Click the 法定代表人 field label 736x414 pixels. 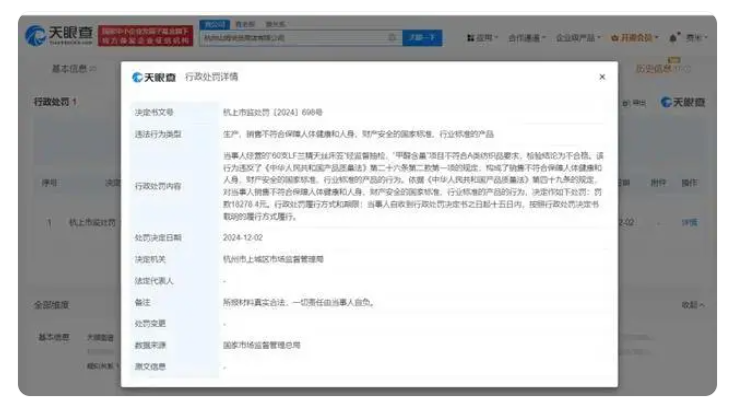(154, 281)
